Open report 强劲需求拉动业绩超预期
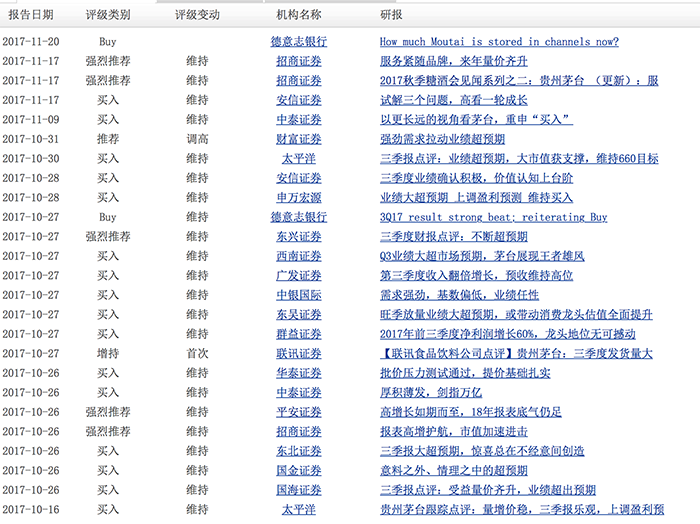 click(442, 139)
